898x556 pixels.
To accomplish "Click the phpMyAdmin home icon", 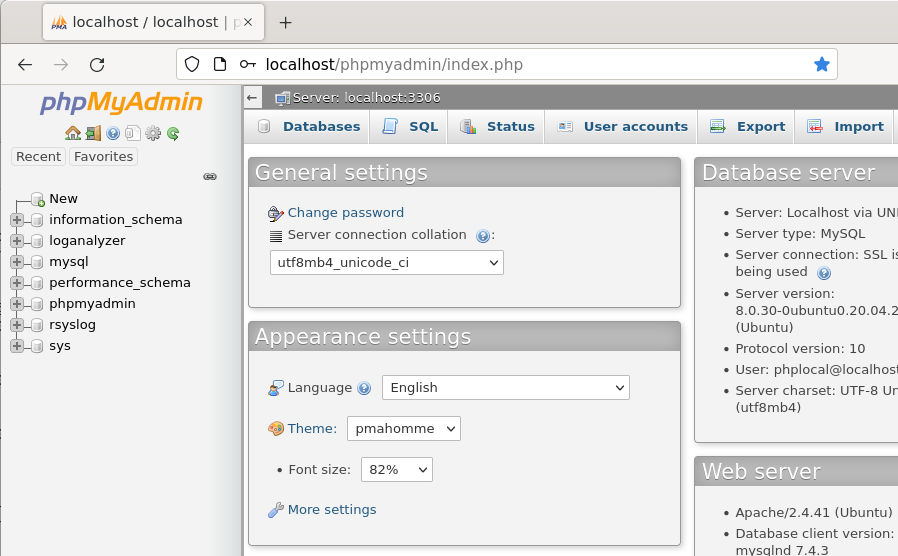I will (73, 133).
